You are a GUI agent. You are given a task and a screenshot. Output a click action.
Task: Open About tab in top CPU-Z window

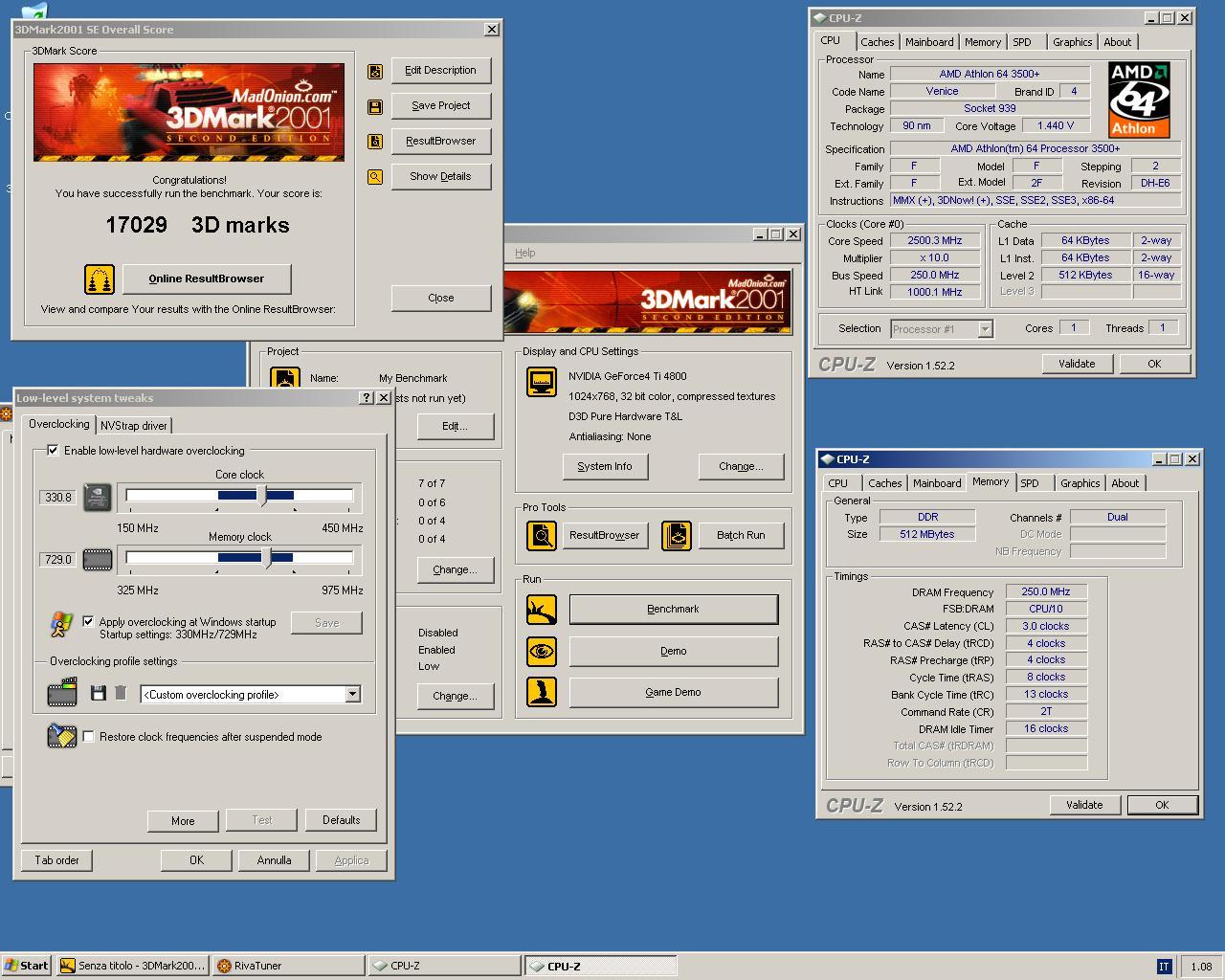1118,42
